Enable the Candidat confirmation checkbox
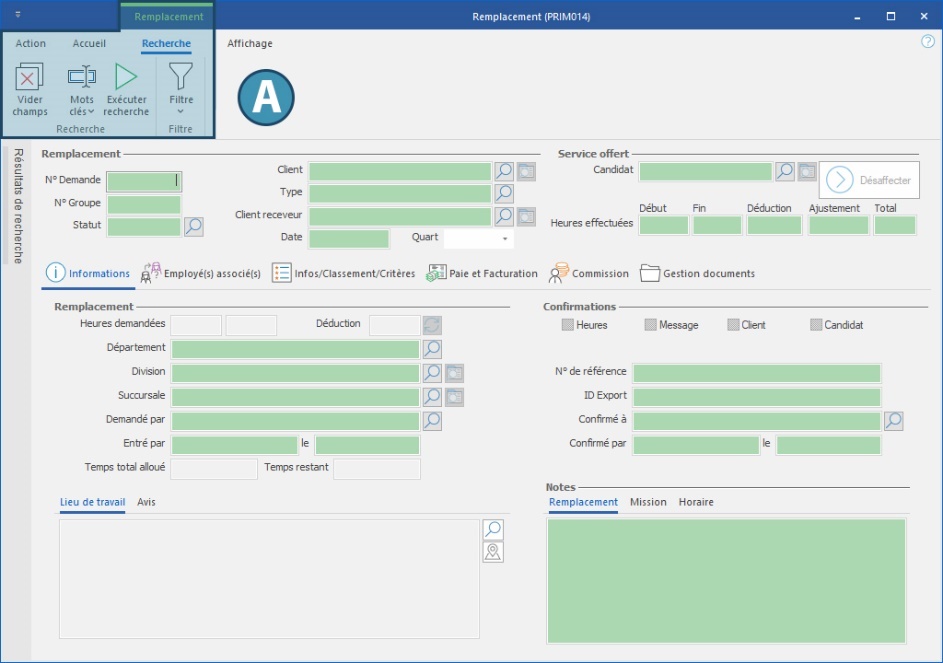The image size is (943, 663). [816, 325]
